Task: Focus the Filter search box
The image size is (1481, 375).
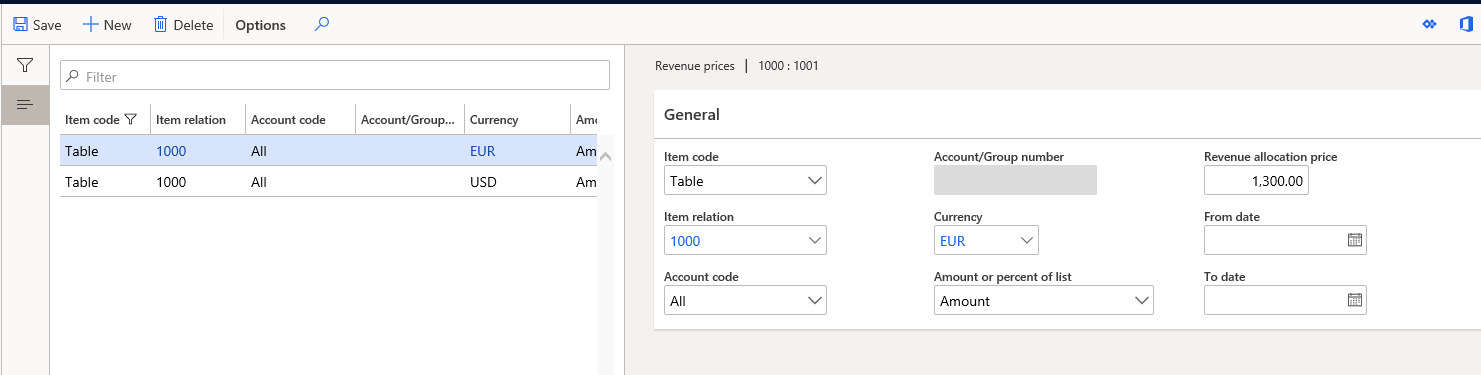Action: coord(335,76)
